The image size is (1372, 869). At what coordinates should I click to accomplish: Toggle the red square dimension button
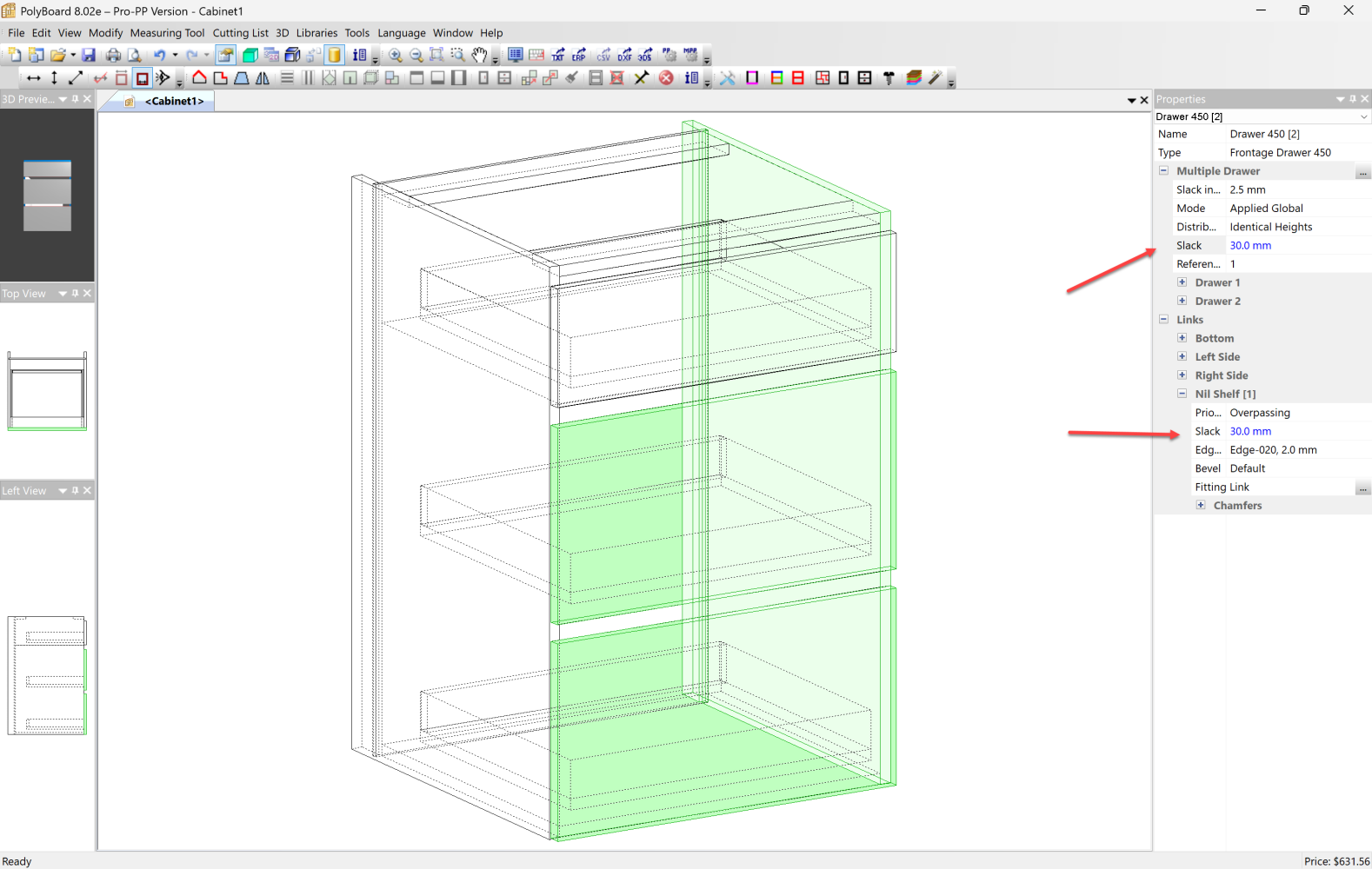(x=143, y=78)
